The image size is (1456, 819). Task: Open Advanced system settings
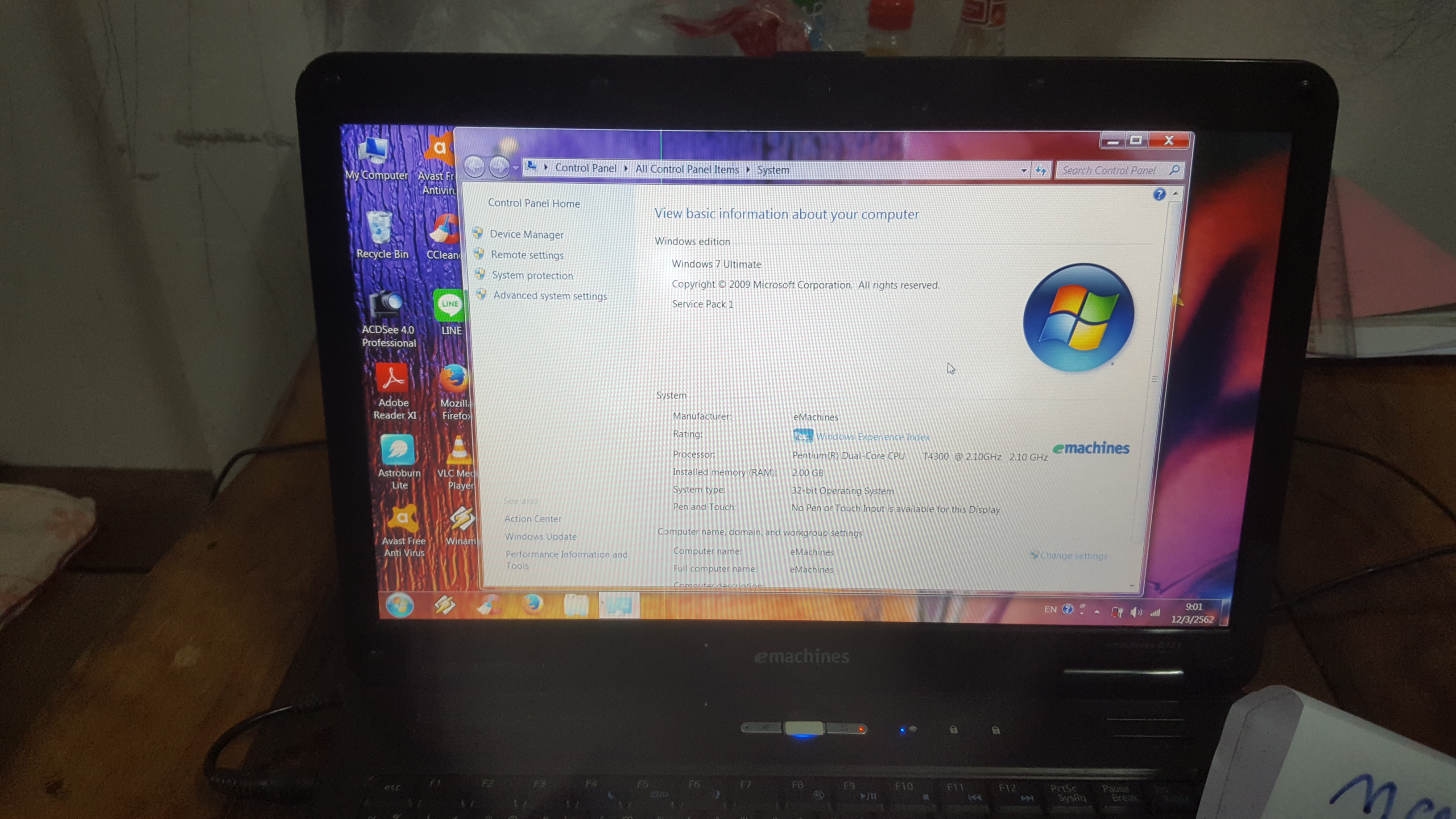pyautogui.click(x=550, y=296)
